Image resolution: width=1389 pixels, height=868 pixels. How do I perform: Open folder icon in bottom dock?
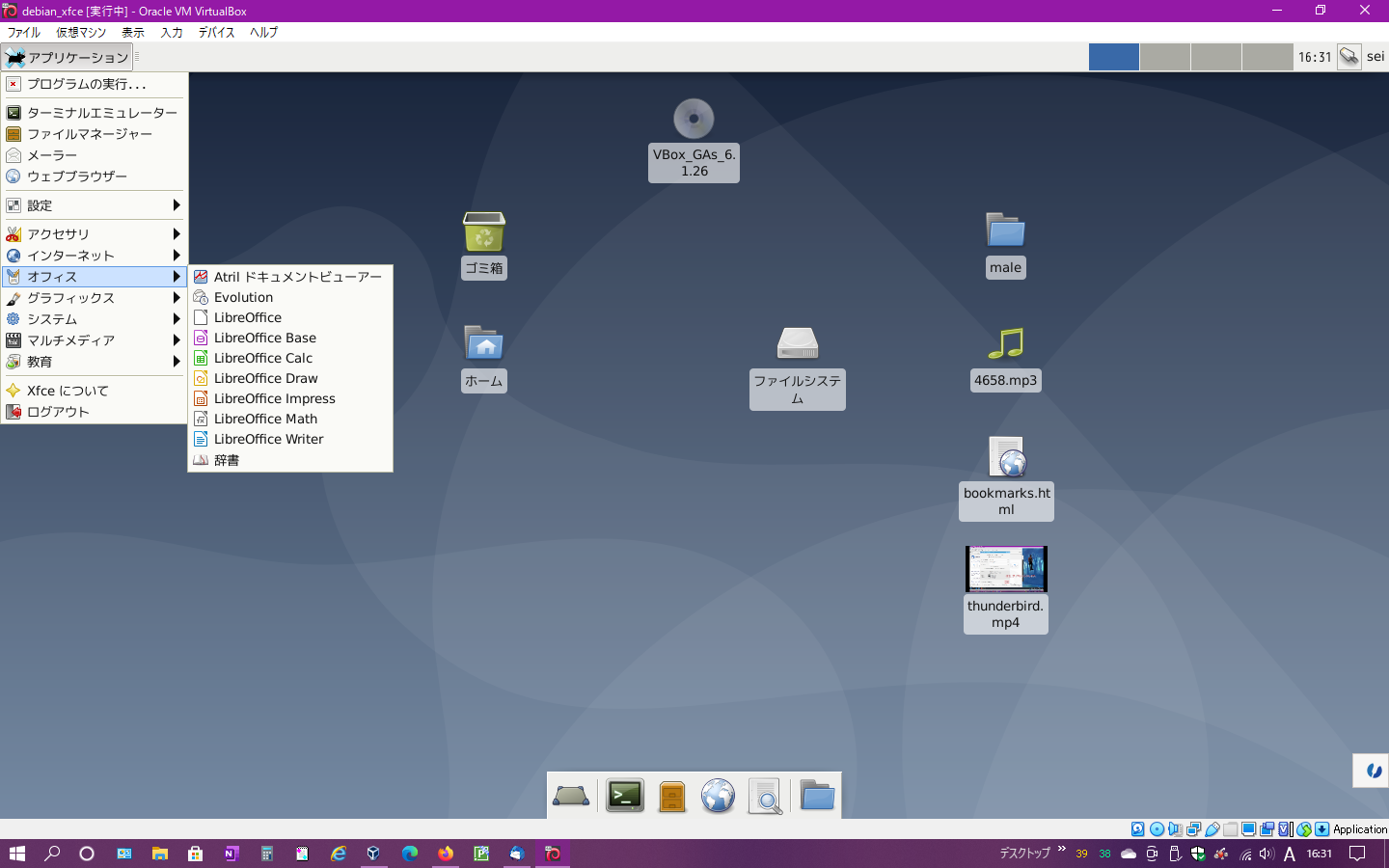point(817,797)
